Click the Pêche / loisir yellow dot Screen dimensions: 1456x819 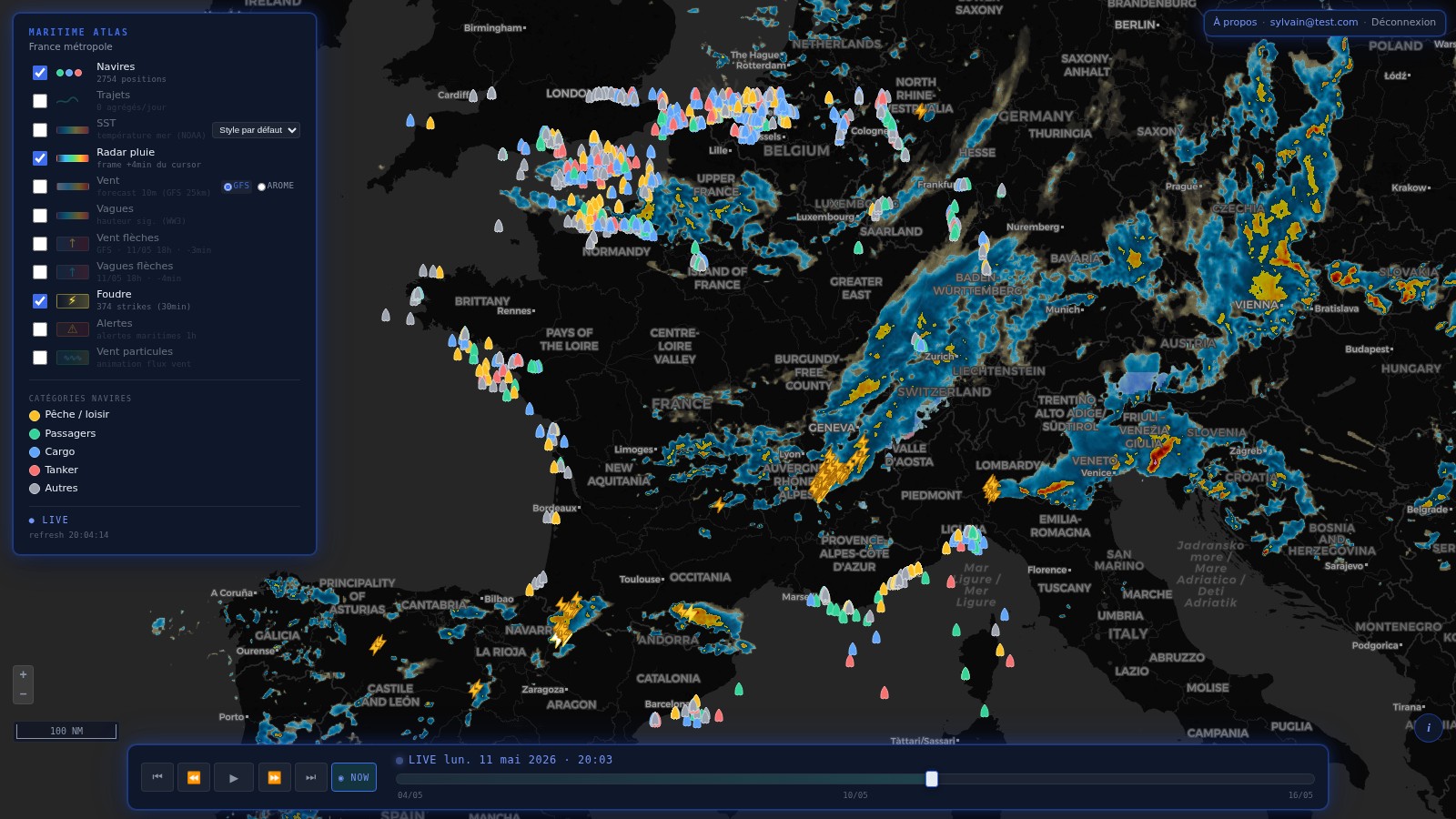tap(35, 415)
